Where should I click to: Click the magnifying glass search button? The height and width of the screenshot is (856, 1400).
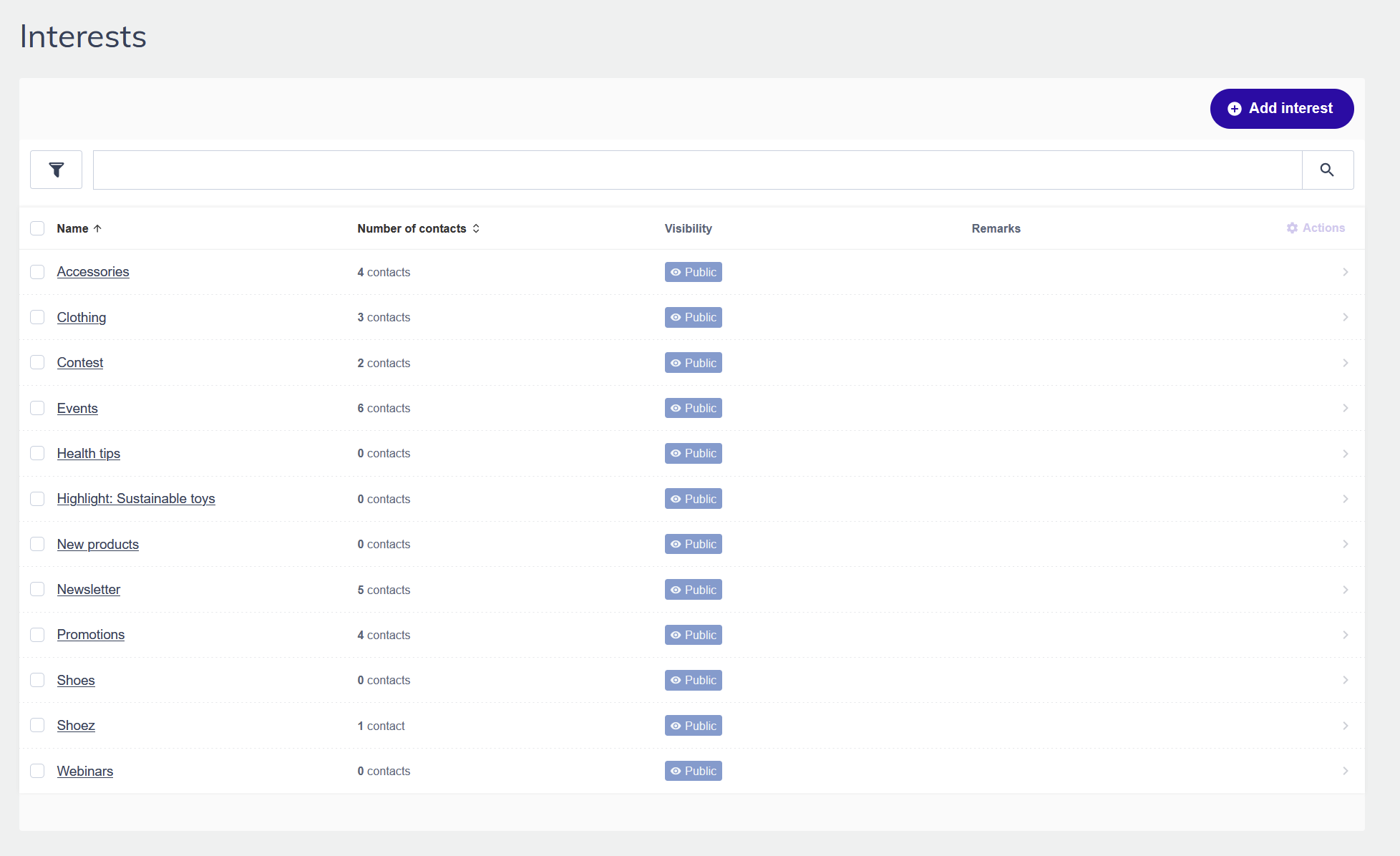tap(1327, 170)
